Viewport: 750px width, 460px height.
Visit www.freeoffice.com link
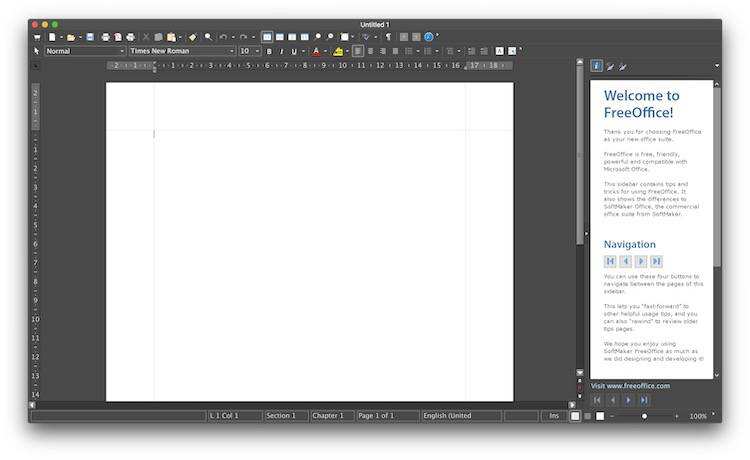click(630, 385)
